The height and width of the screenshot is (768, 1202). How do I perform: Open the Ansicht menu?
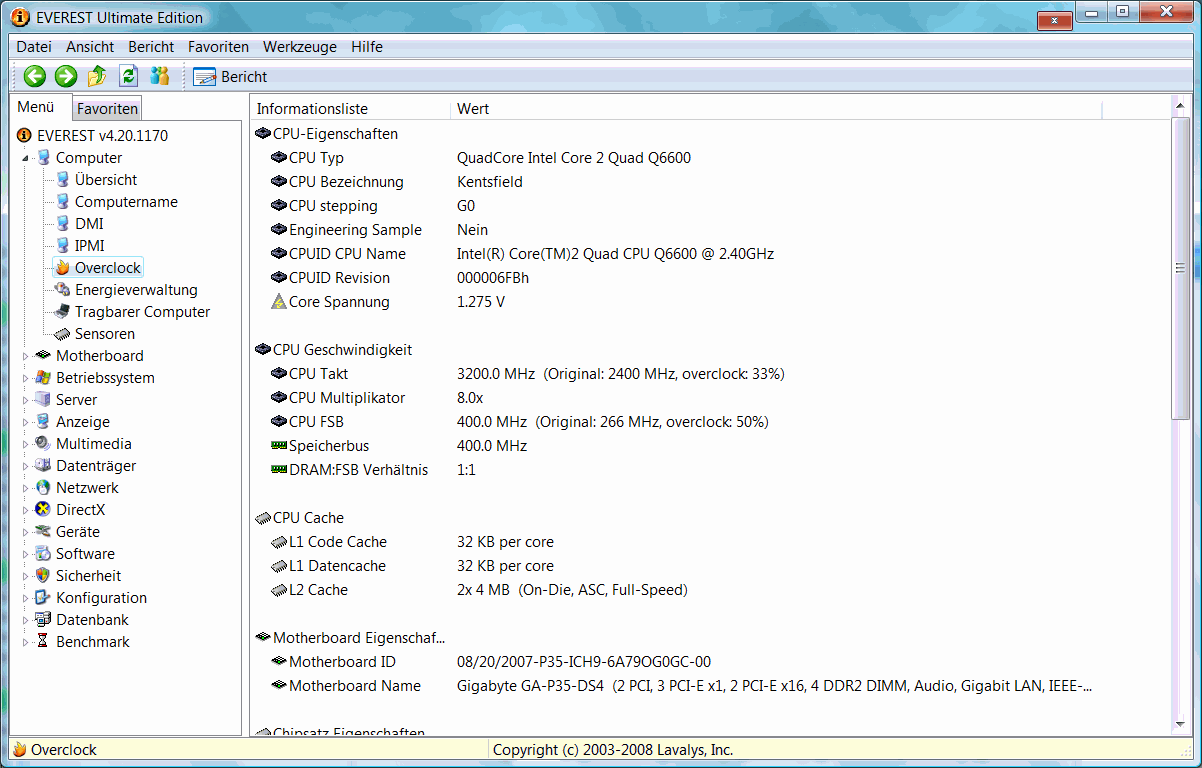[x=90, y=47]
